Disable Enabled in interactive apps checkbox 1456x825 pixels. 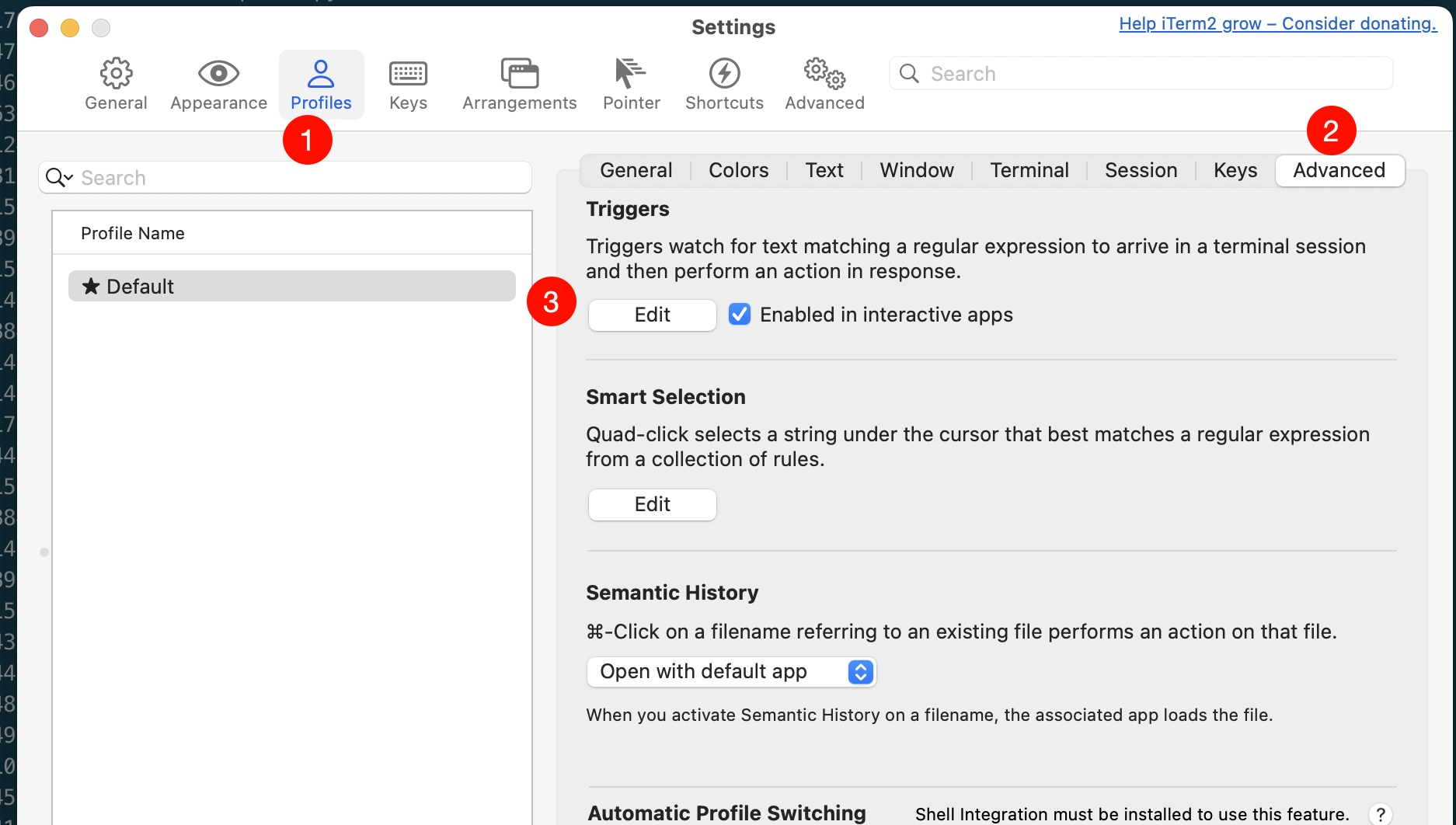click(x=740, y=314)
